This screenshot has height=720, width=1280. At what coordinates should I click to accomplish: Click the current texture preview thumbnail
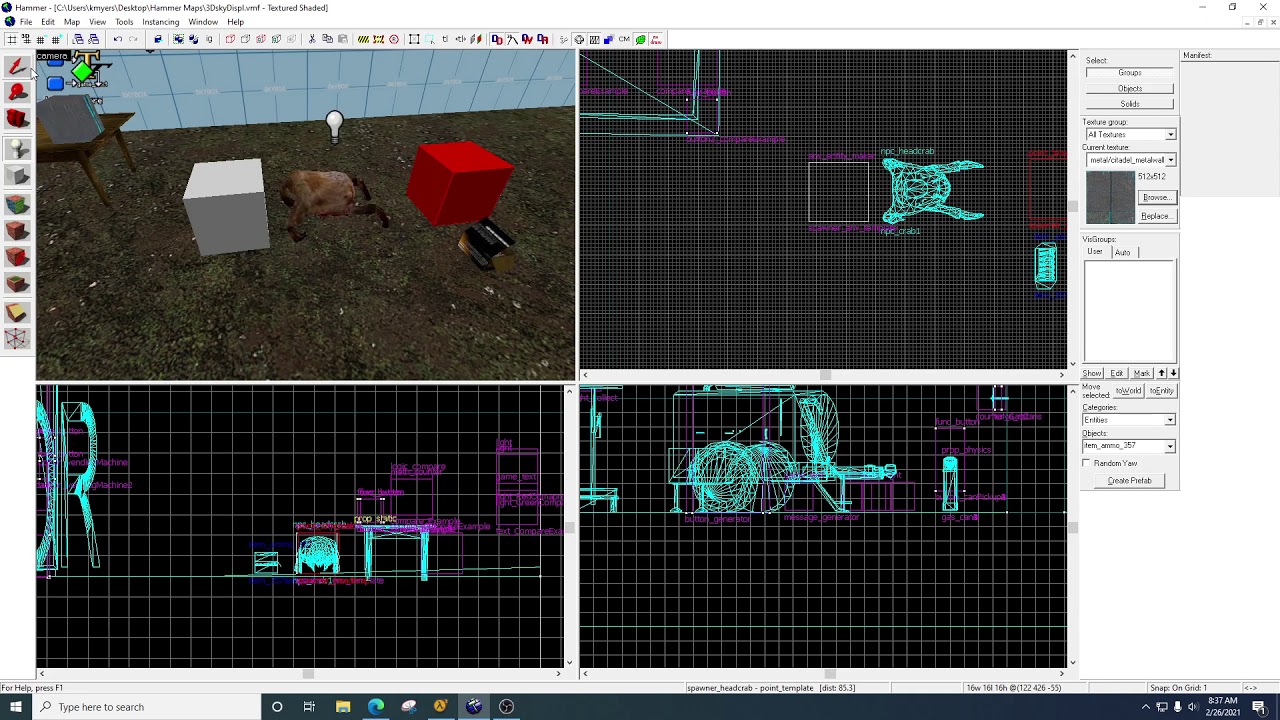coord(1110,198)
